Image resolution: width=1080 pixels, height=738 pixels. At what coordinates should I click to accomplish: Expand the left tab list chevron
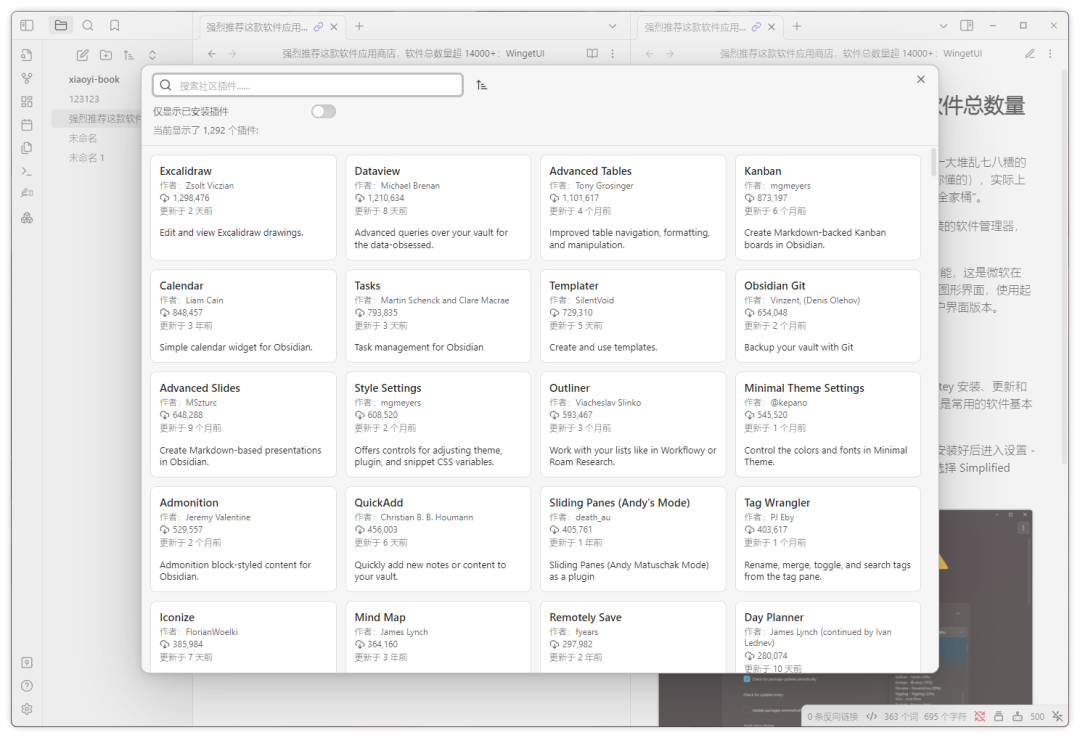pos(613,26)
